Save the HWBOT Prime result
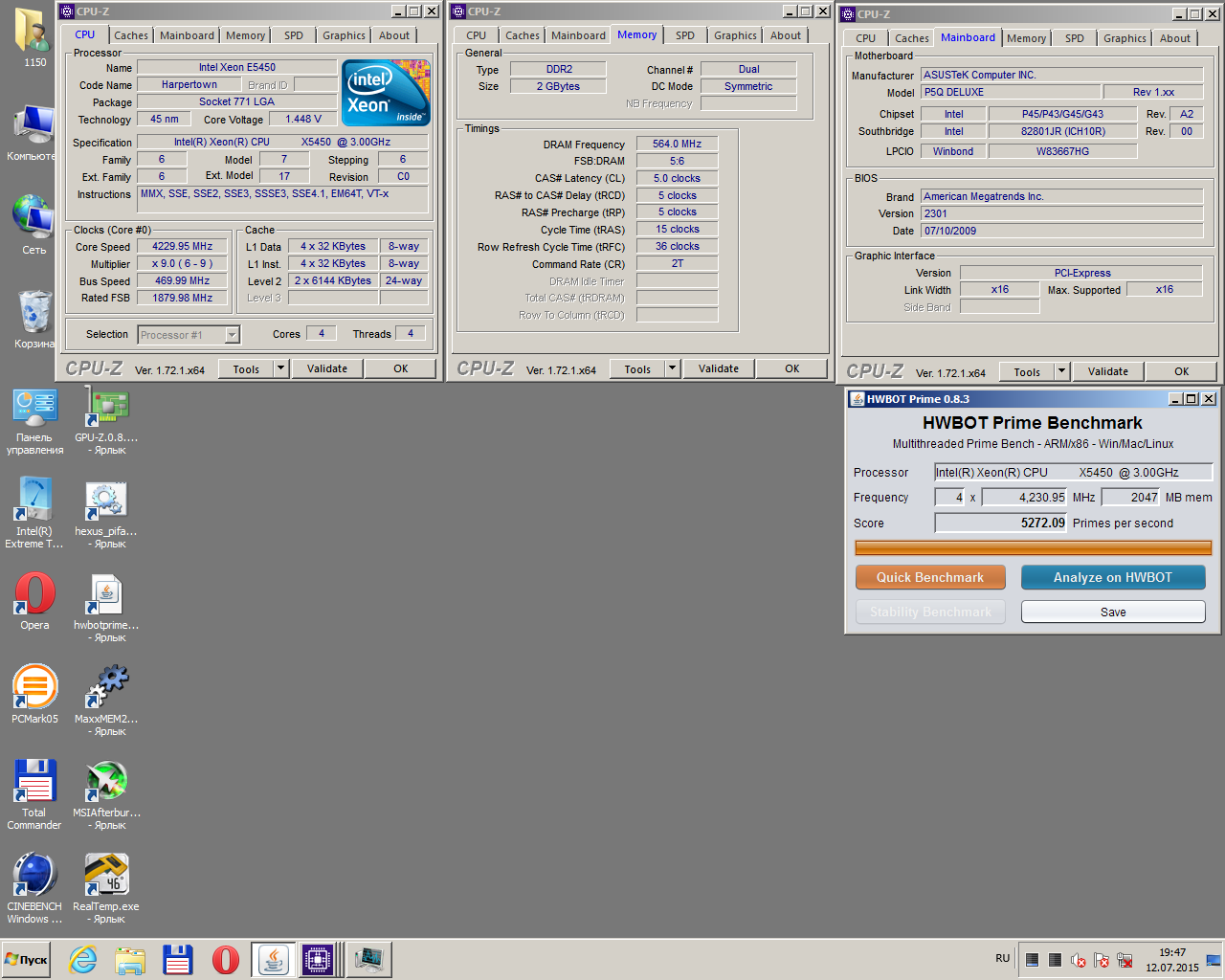This screenshot has height=980, width=1225. tap(1113, 612)
